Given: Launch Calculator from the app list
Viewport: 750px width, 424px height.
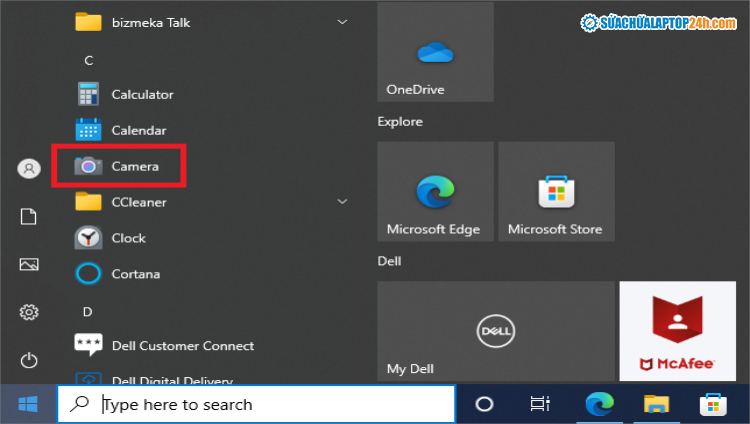Looking at the screenshot, I should 142,94.
